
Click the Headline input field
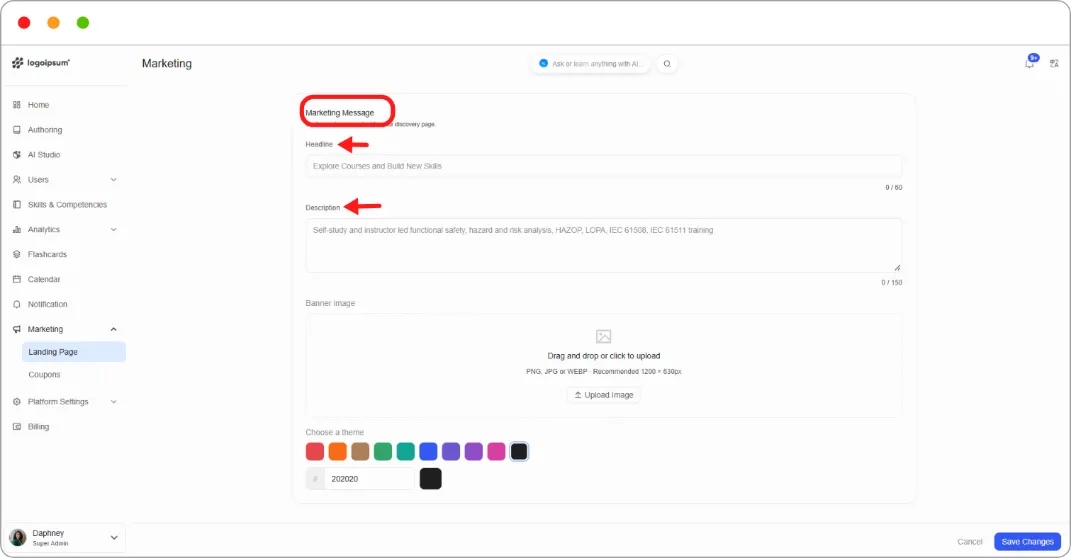[x=604, y=166]
